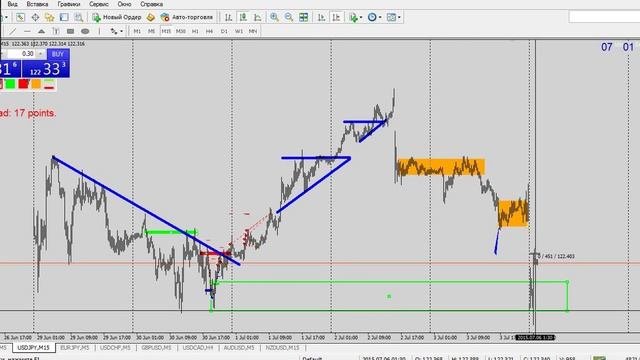Select the M15 timeframe button
The width and height of the screenshot is (640, 360).
(x=166, y=31)
